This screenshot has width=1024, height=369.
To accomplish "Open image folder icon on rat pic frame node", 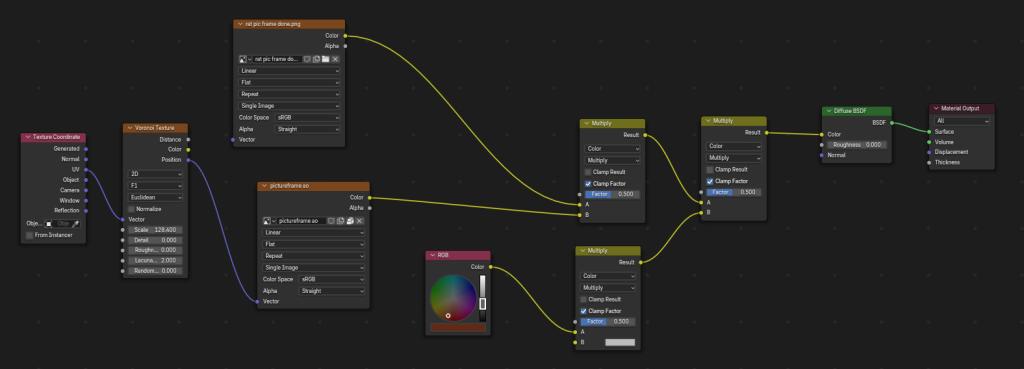I will click(x=325, y=59).
